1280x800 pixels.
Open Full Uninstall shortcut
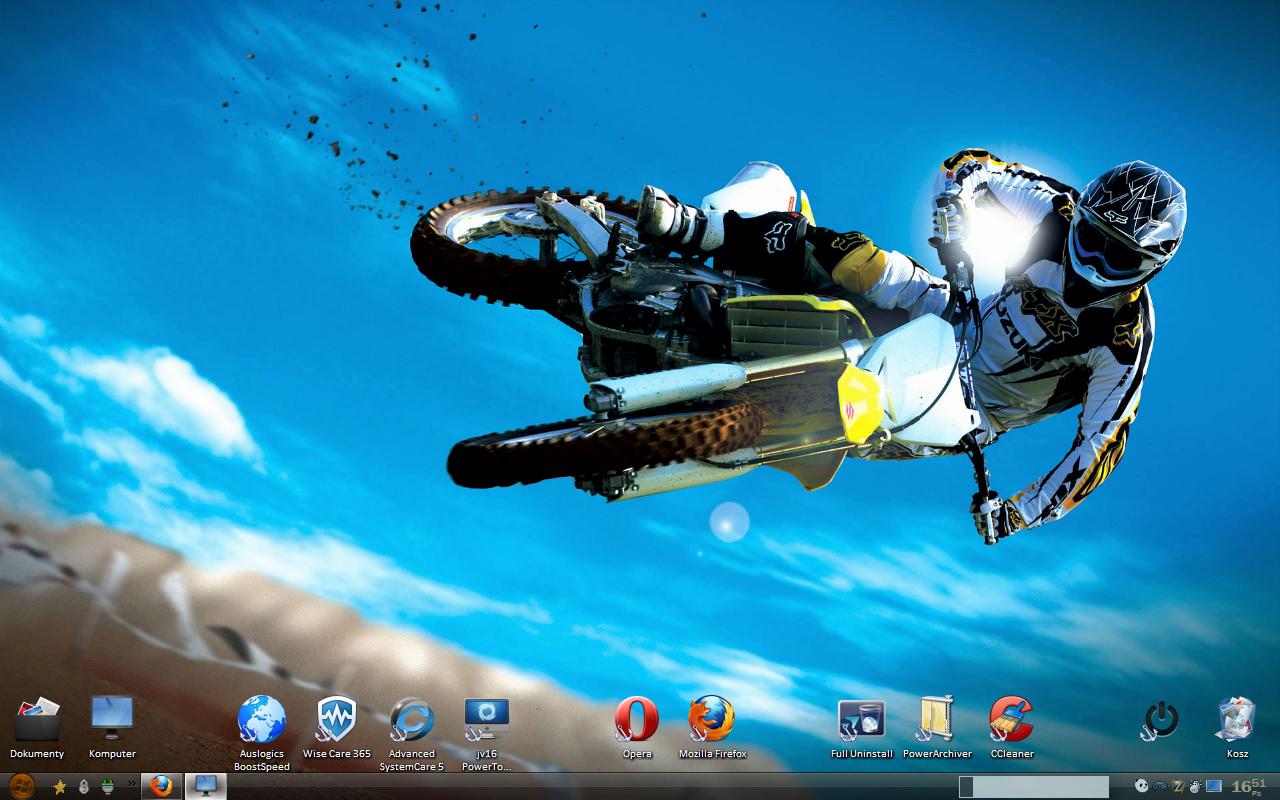[x=861, y=721]
